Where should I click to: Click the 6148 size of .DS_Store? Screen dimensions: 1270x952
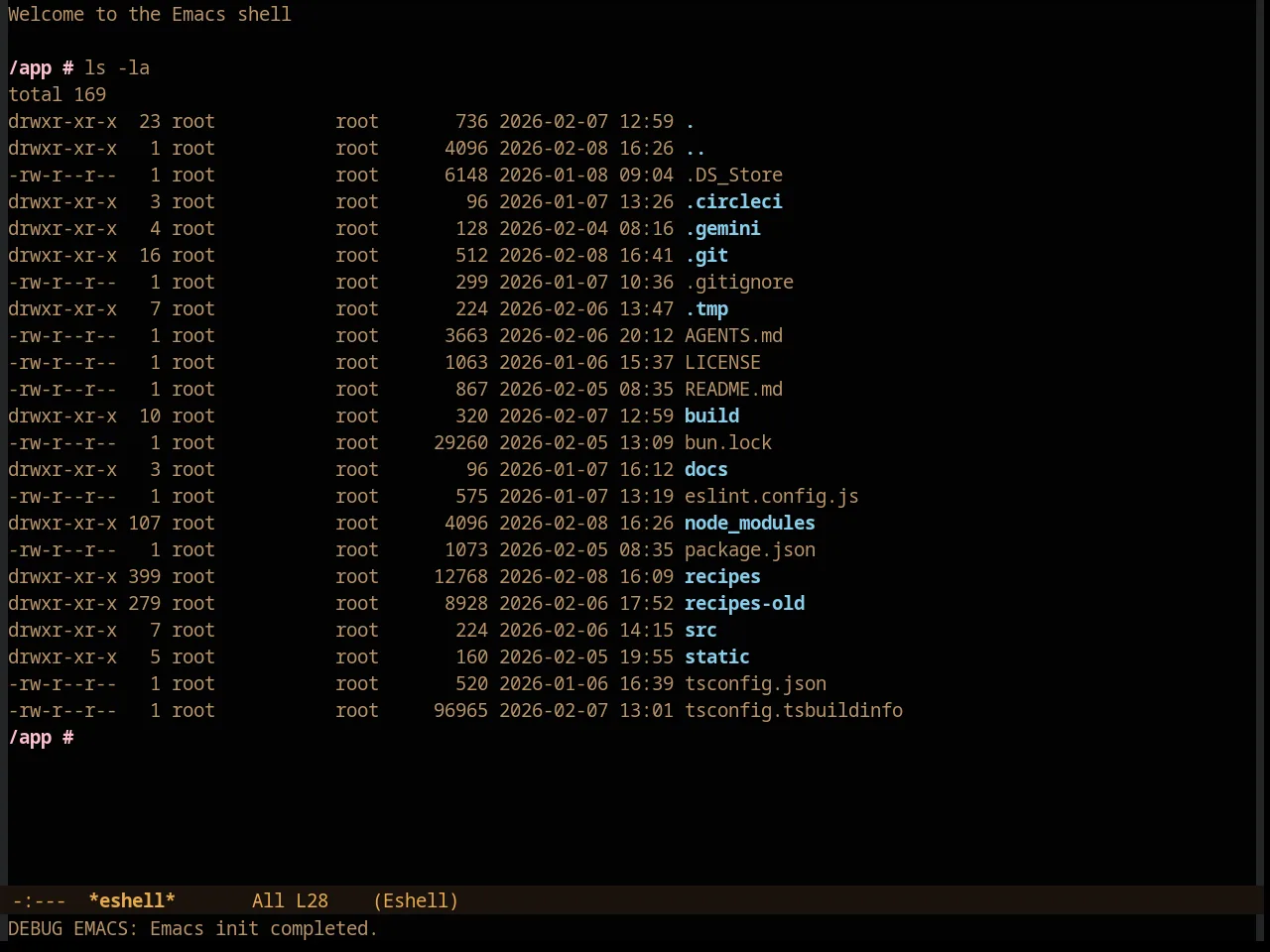coord(466,175)
